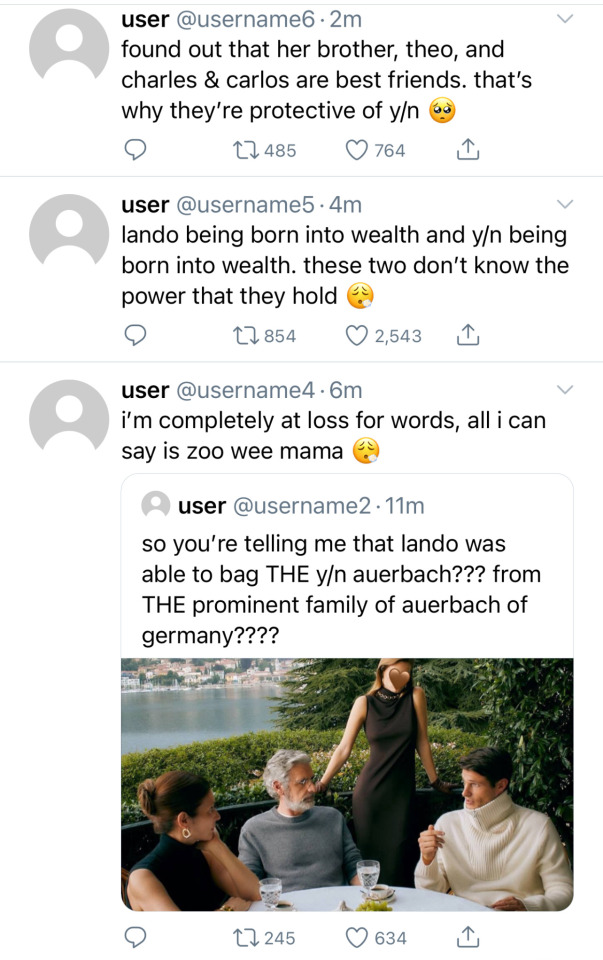Expand username5 tweet options chevron
603x960 pixels.
coord(565,205)
